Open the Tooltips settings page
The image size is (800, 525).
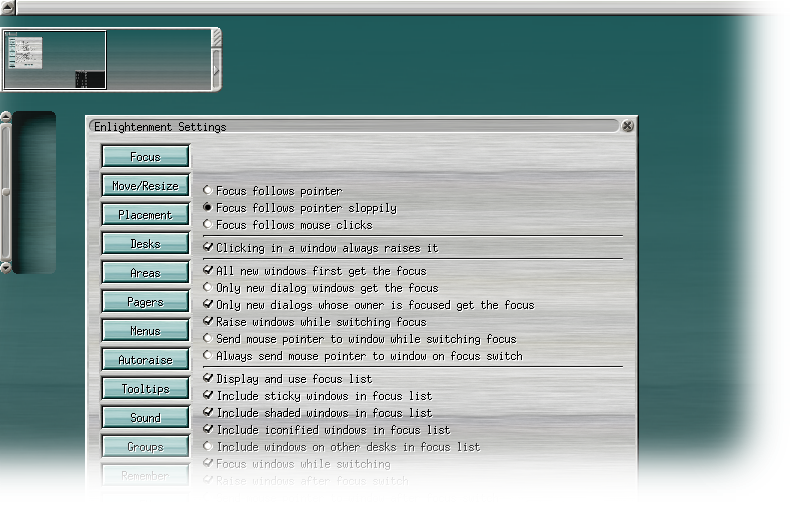pyautogui.click(x=145, y=389)
